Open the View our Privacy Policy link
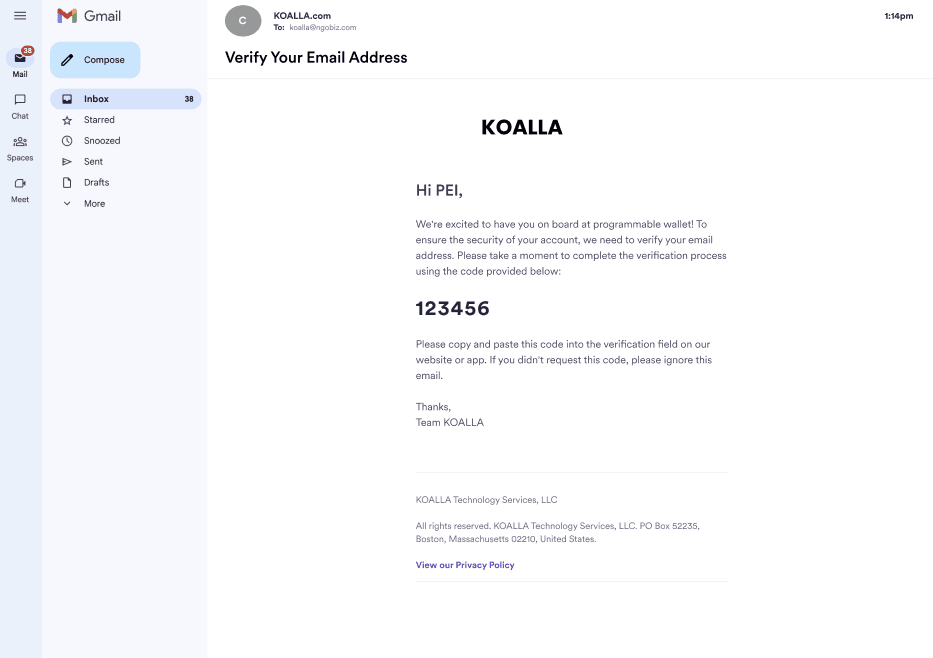 click(465, 565)
